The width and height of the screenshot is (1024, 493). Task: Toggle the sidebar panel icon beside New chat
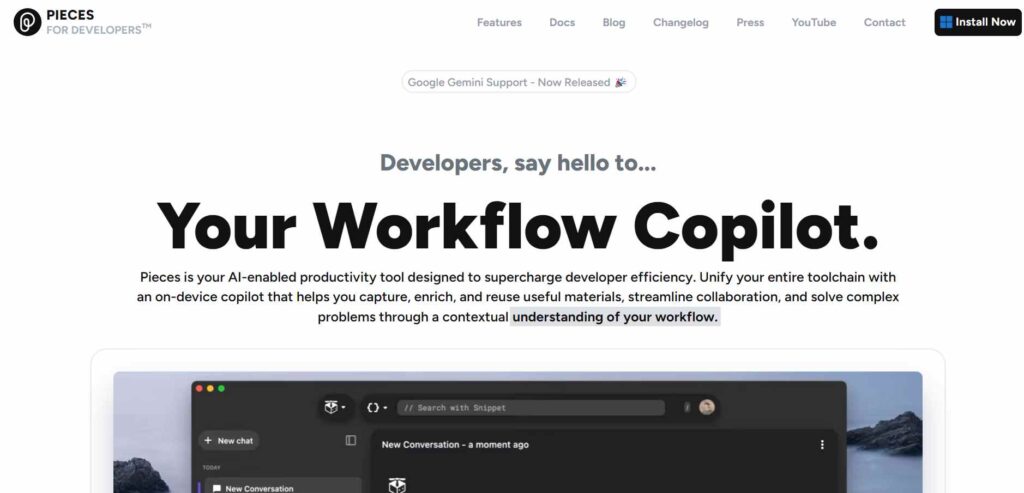pos(351,441)
